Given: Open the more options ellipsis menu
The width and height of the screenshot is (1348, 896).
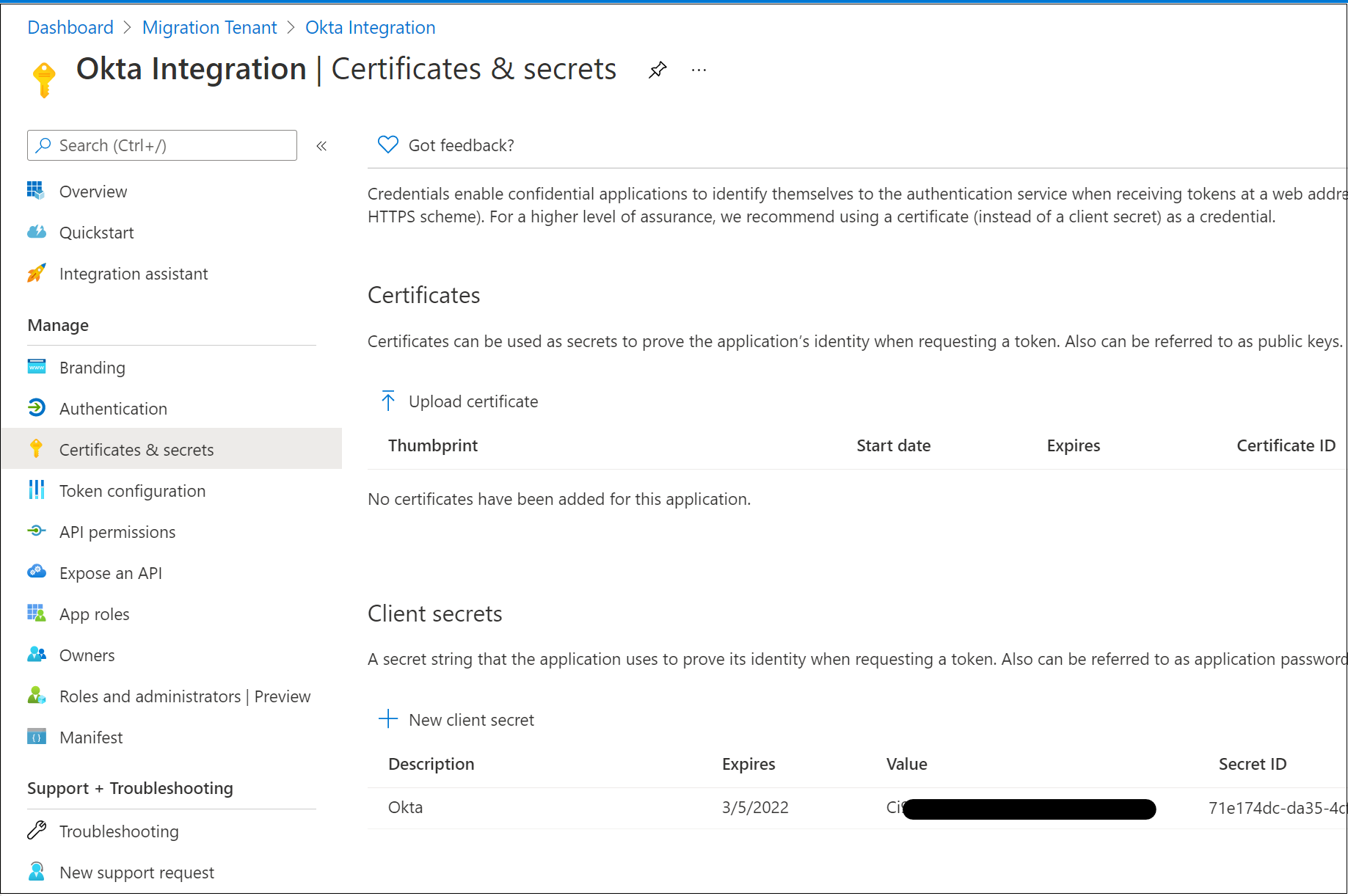Looking at the screenshot, I should (699, 70).
